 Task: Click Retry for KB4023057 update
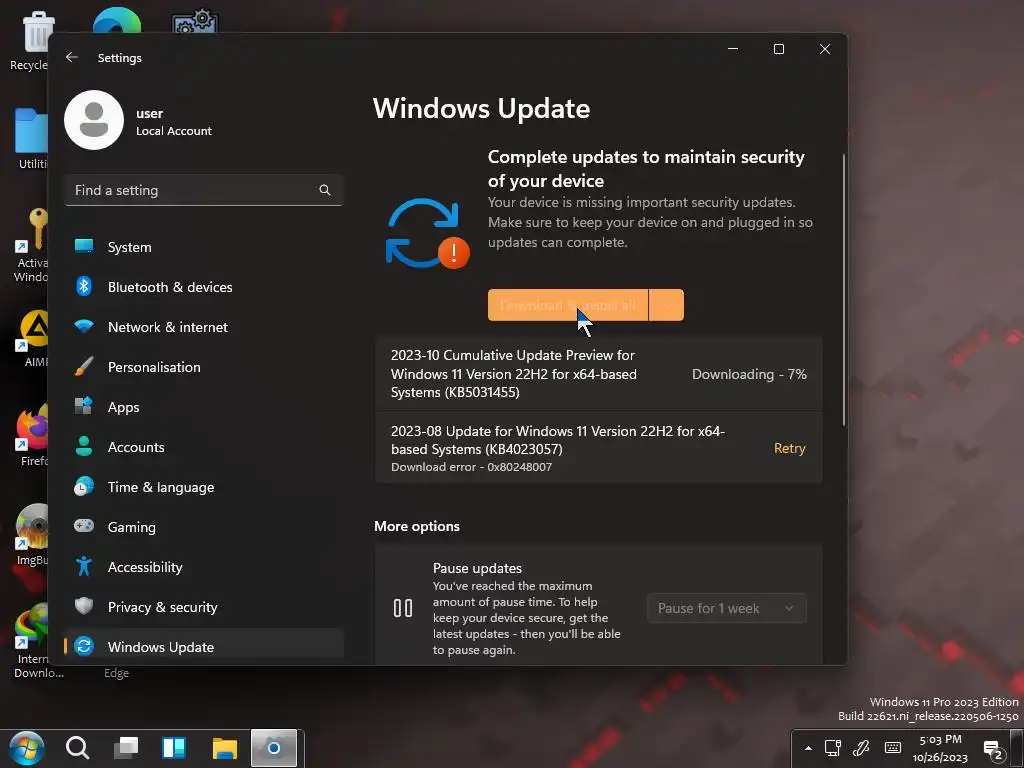pyautogui.click(x=790, y=448)
